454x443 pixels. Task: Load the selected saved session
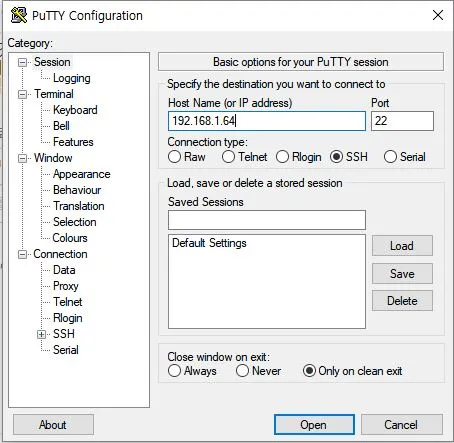402,246
